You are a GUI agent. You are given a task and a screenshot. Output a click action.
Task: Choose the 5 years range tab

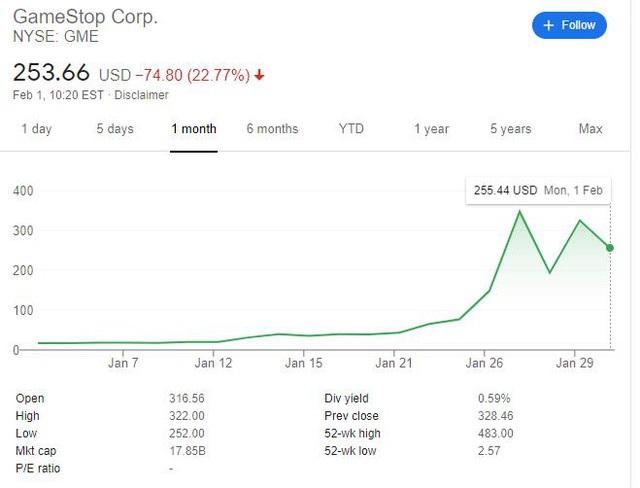[510, 129]
